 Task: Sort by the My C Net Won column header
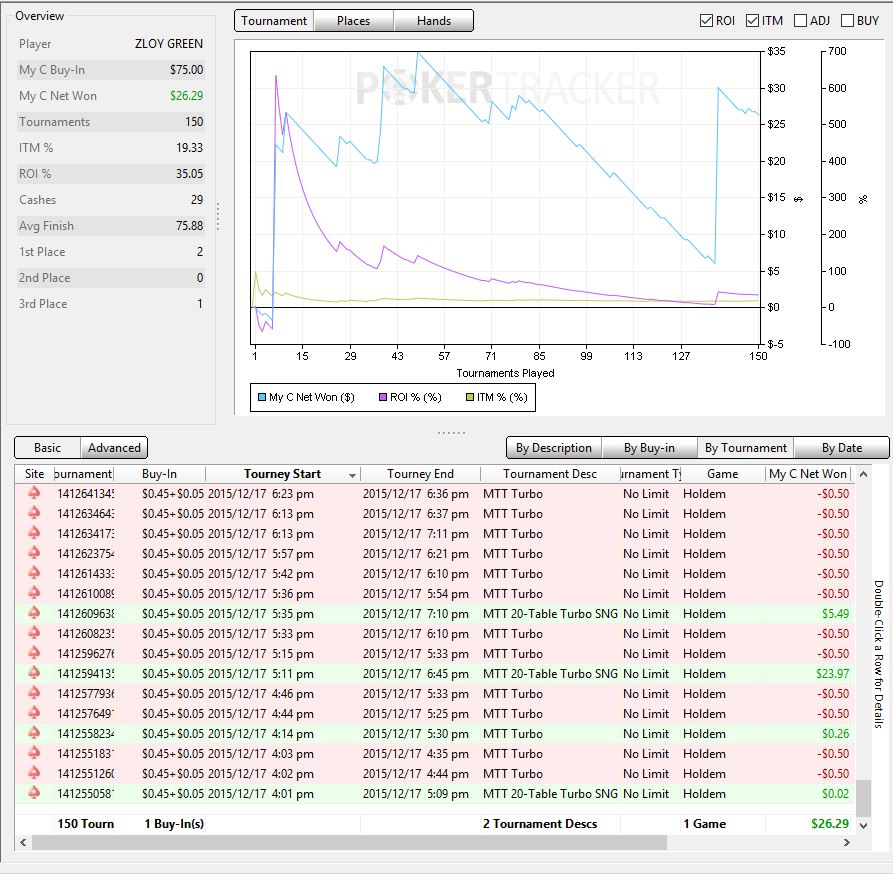click(x=809, y=474)
